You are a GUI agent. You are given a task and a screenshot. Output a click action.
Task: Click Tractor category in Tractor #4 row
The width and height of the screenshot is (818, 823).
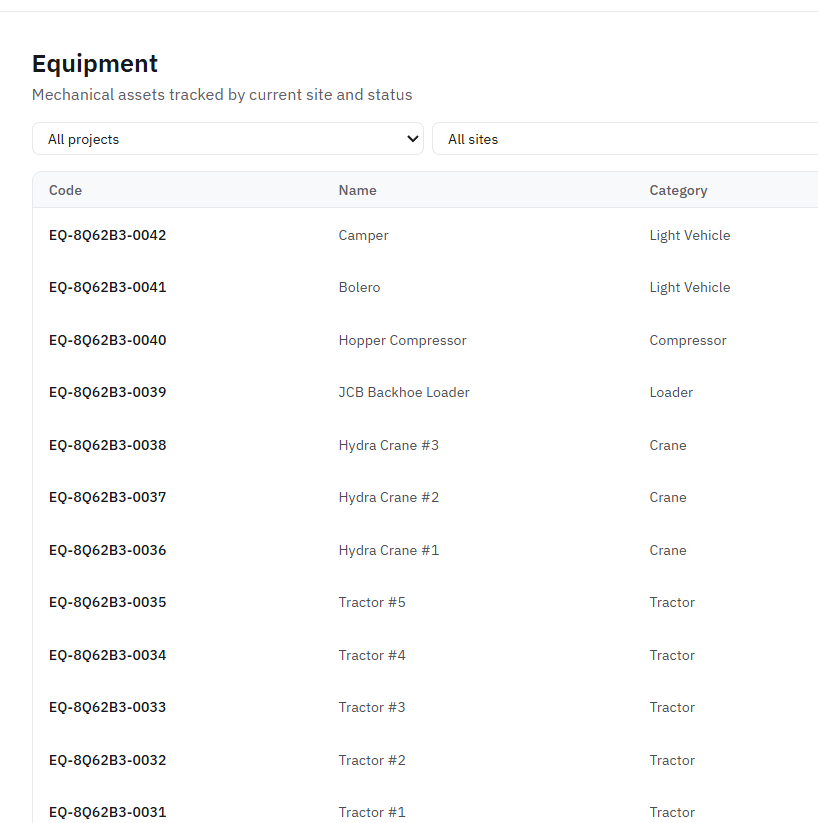[x=672, y=655]
